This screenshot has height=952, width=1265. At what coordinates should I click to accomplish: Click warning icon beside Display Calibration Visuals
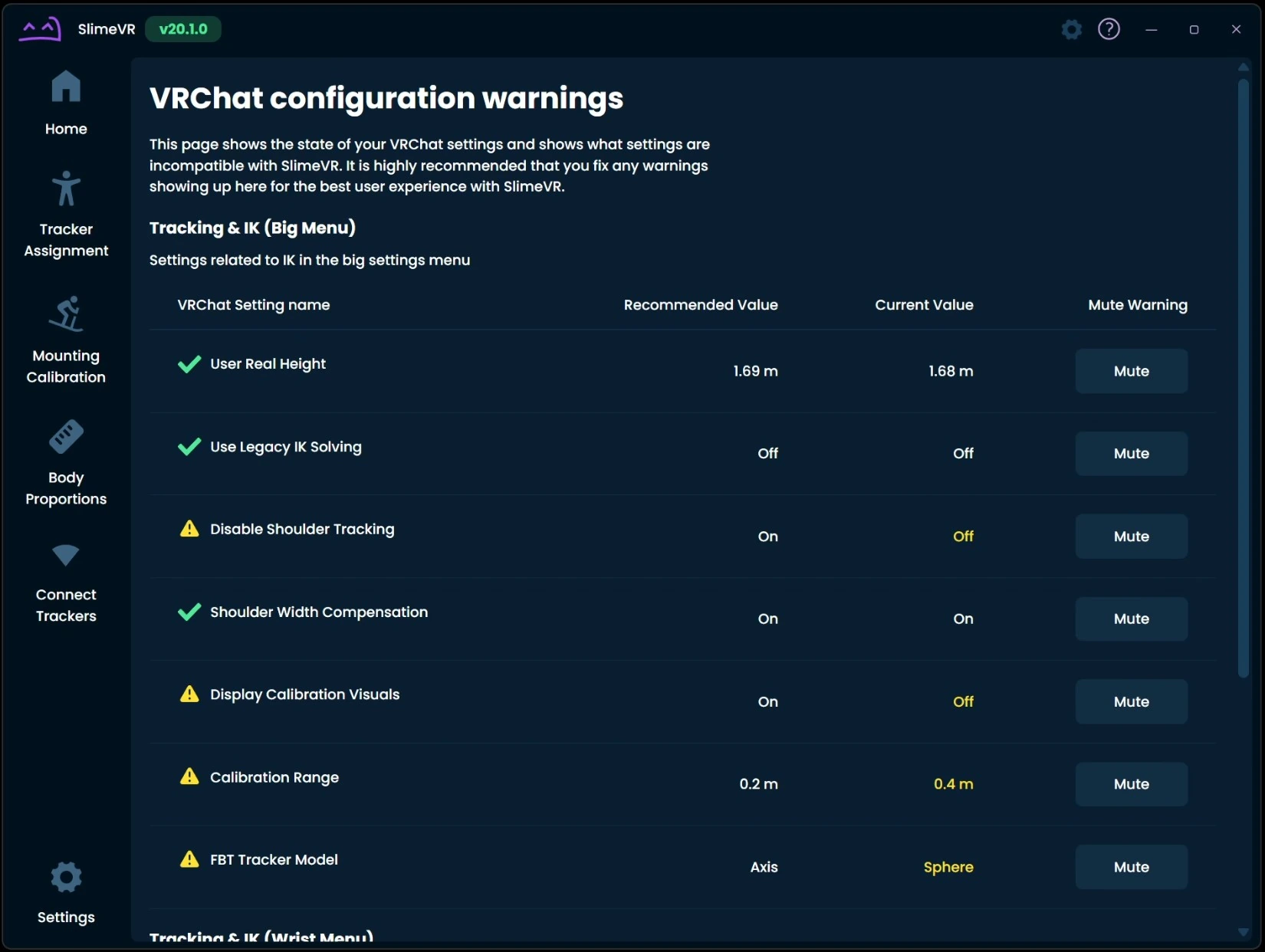(189, 694)
